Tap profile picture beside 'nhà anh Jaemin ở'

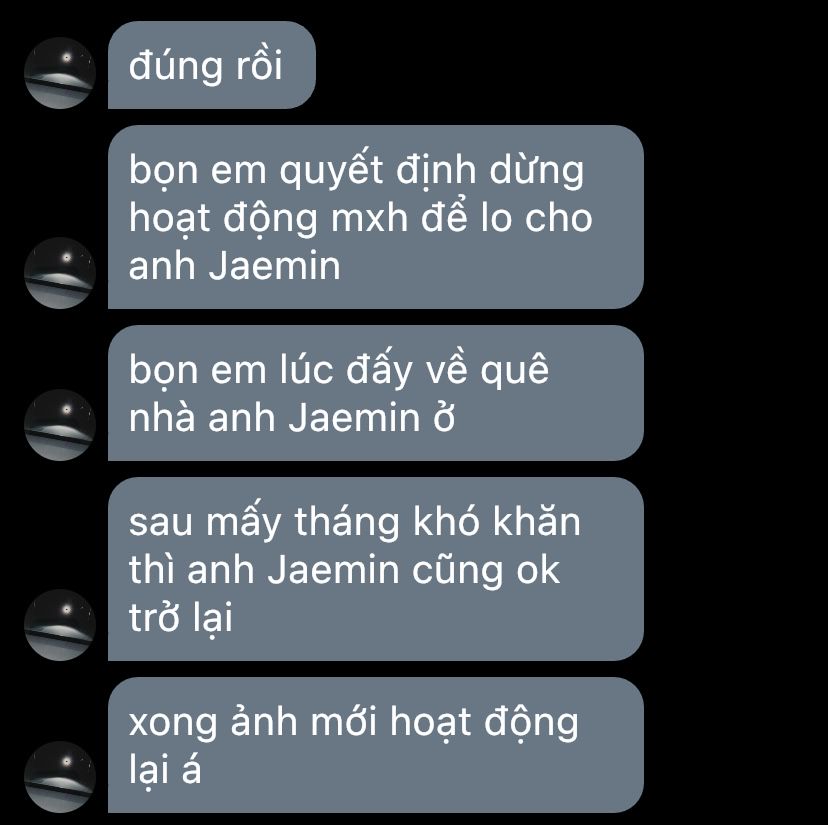pos(60,425)
